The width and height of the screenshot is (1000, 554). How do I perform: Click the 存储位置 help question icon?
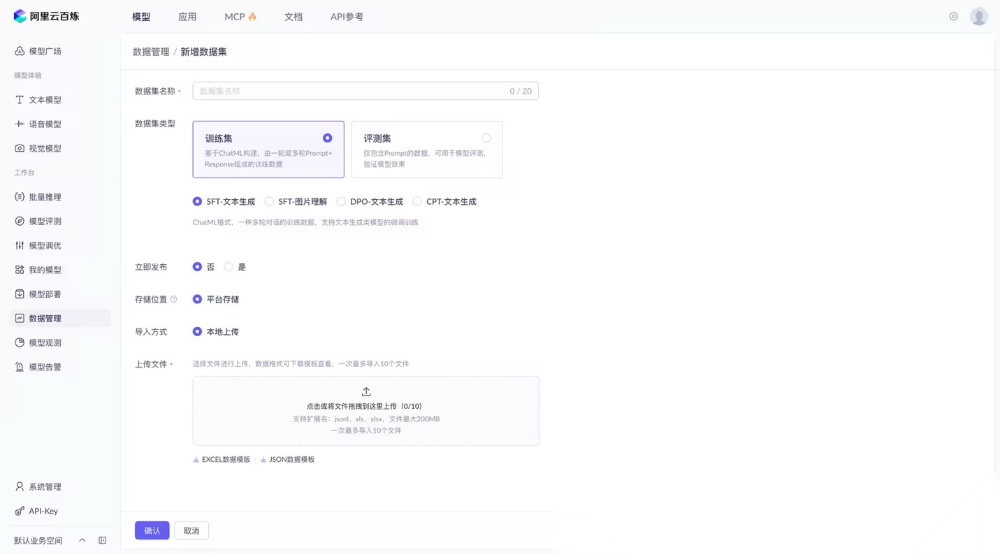click(173, 299)
